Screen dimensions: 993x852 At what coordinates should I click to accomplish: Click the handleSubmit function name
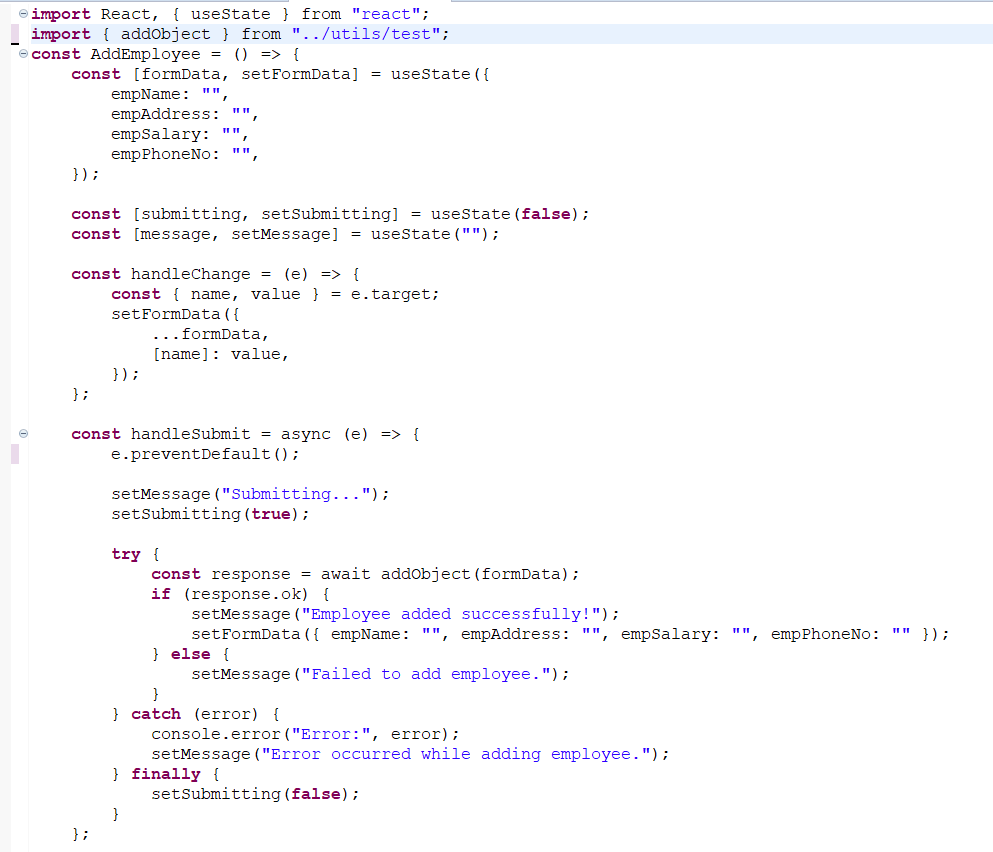pyautogui.click(x=191, y=434)
